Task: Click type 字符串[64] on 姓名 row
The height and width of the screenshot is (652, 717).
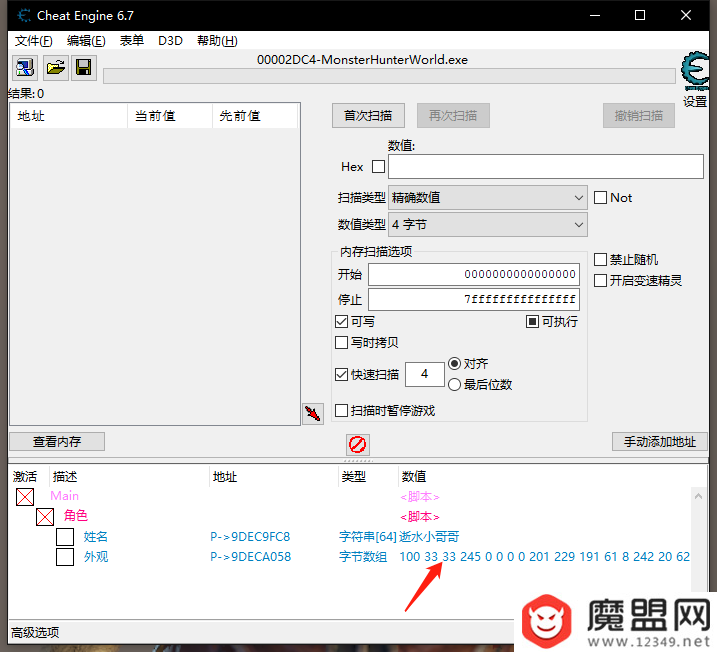Action: point(368,536)
